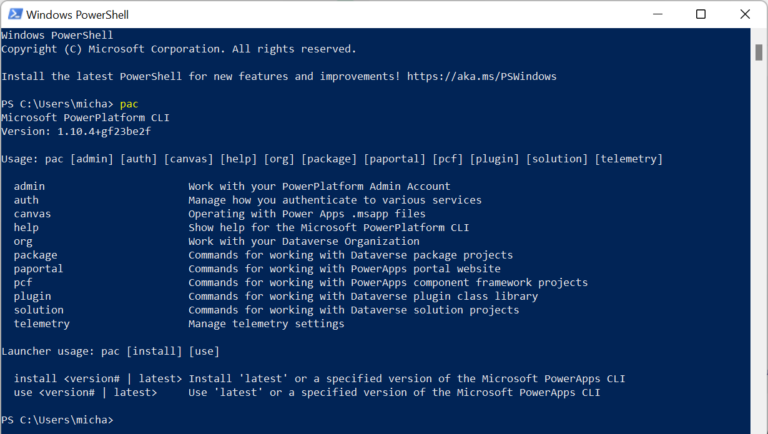Click the 'admin' command in the list

tap(29, 186)
